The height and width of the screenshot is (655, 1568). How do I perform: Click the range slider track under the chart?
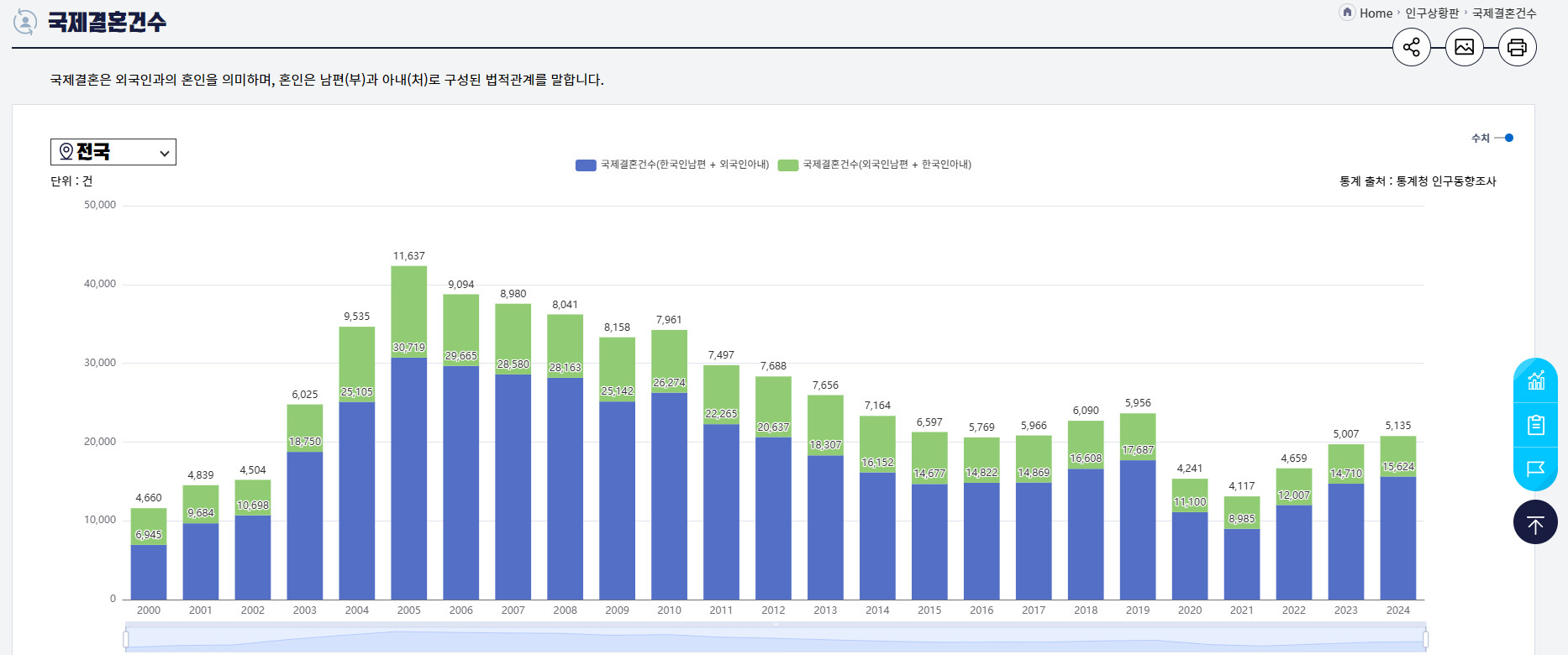pos(776,640)
